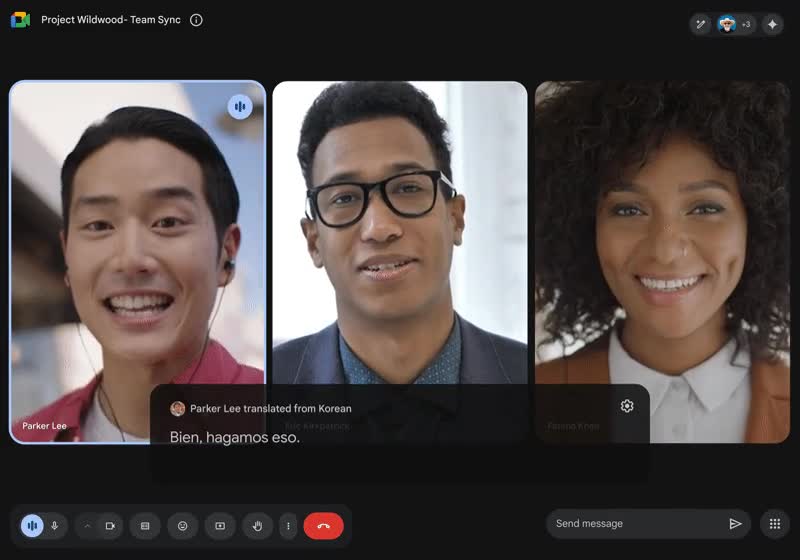
Task: Expand camera options chevron
Action: pyautogui.click(x=87, y=526)
